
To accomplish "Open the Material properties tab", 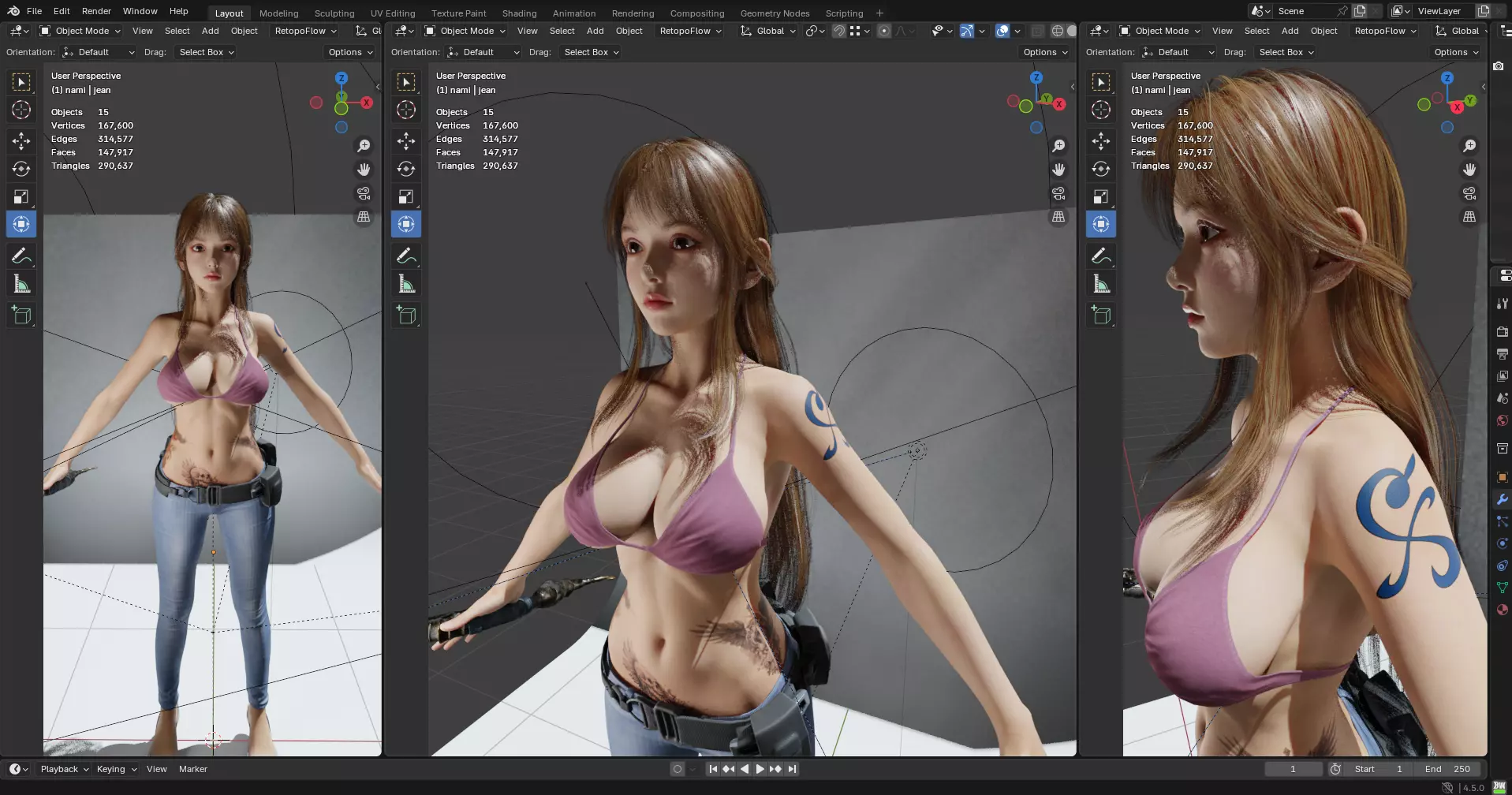I will (x=1502, y=610).
